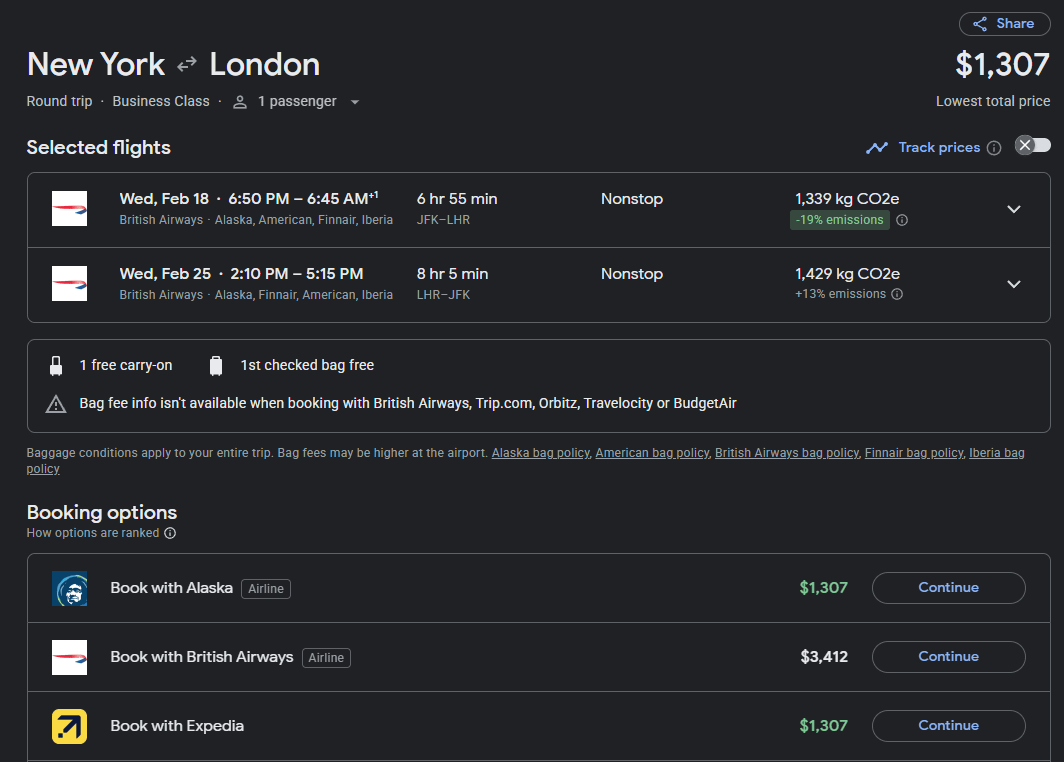Image resolution: width=1064 pixels, height=762 pixels.
Task: Expand the Feb 18 JFK–LHR flight details
Action: point(1013,209)
